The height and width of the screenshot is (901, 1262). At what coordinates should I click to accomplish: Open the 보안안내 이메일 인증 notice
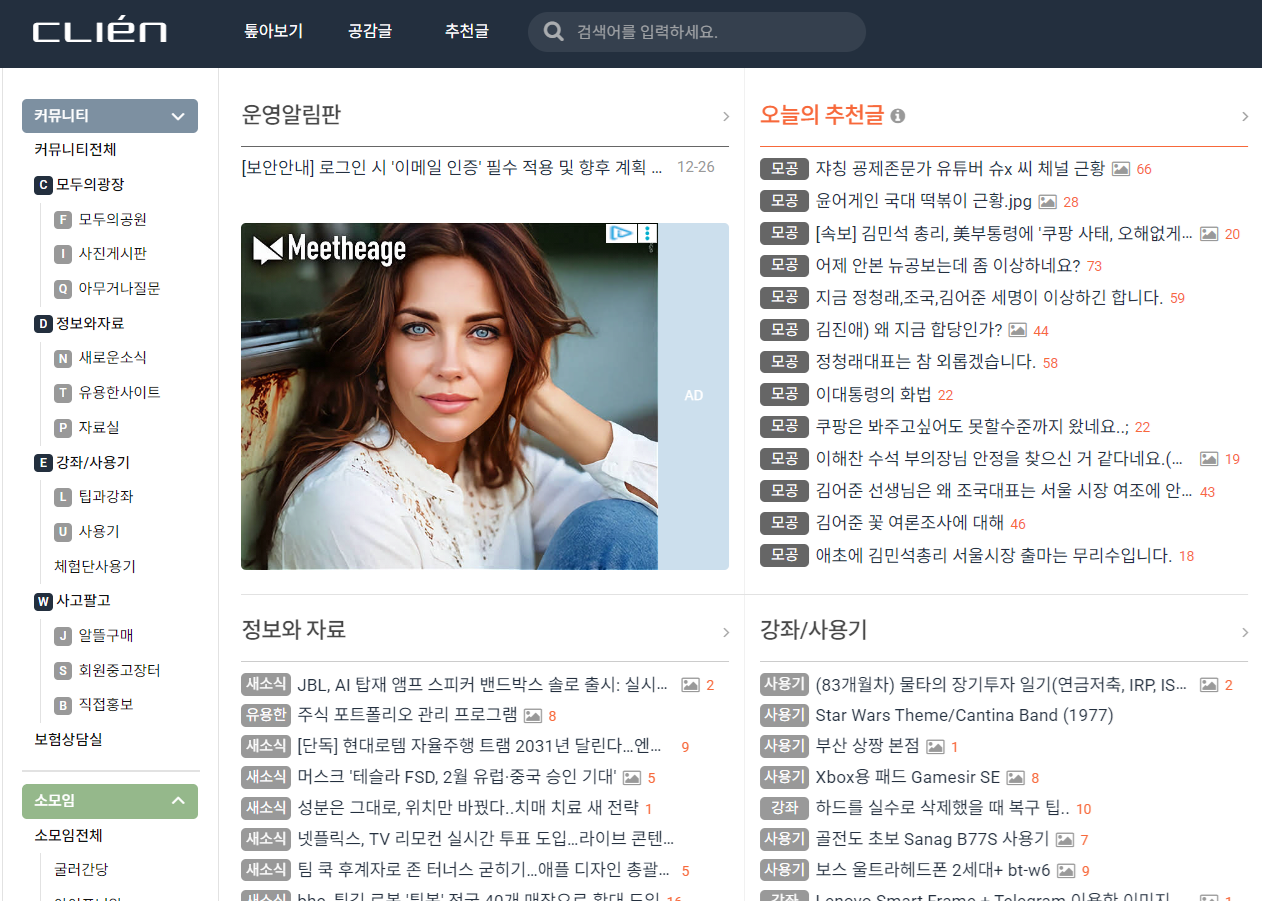point(452,167)
